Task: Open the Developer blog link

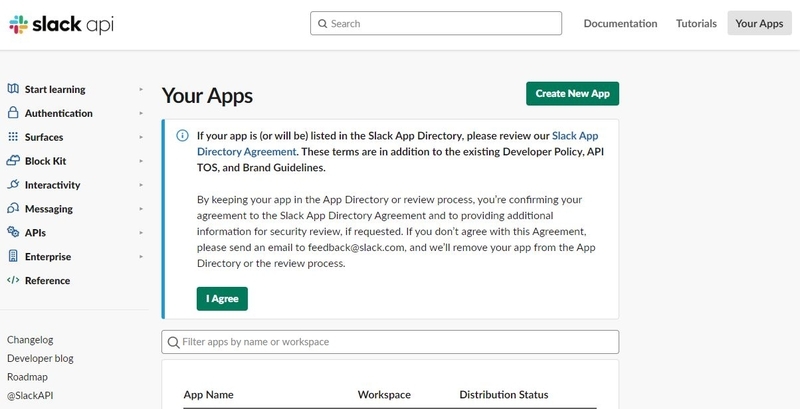Action: point(40,359)
